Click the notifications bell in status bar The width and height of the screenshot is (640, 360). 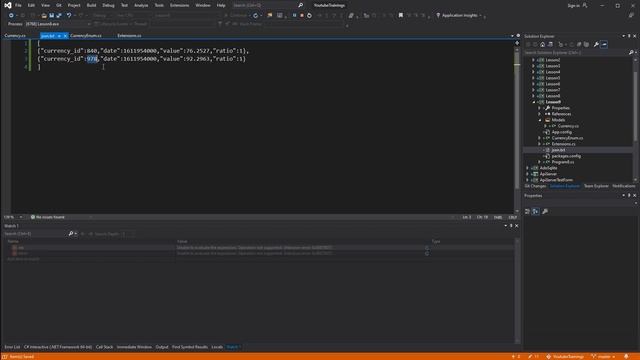(x=626, y=357)
